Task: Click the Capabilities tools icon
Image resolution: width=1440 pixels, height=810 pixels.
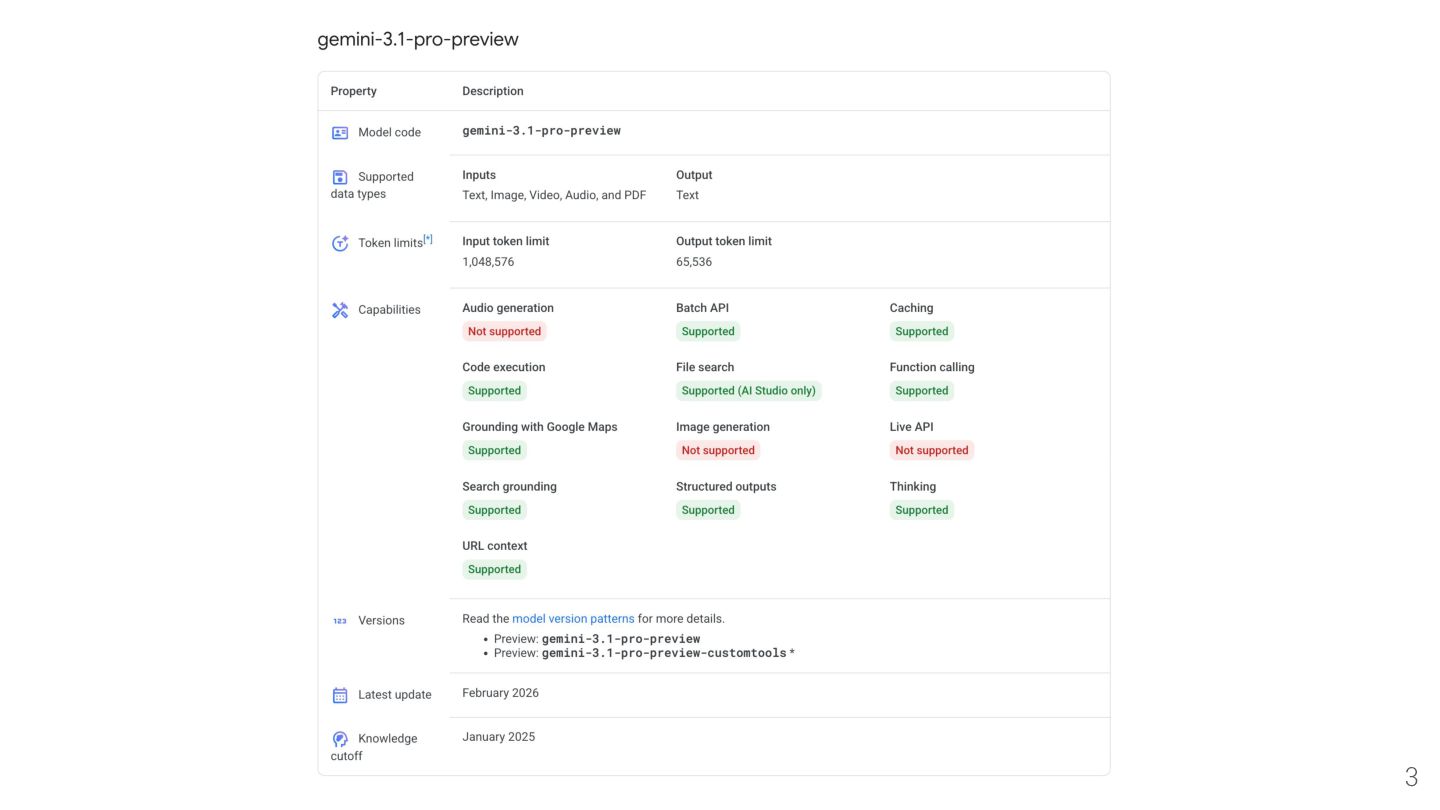Action: click(x=340, y=310)
